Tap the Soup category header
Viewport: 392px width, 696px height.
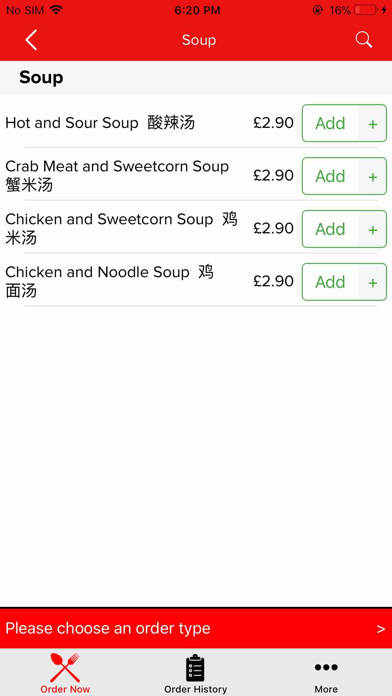pyautogui.click(x=41, y=78)
